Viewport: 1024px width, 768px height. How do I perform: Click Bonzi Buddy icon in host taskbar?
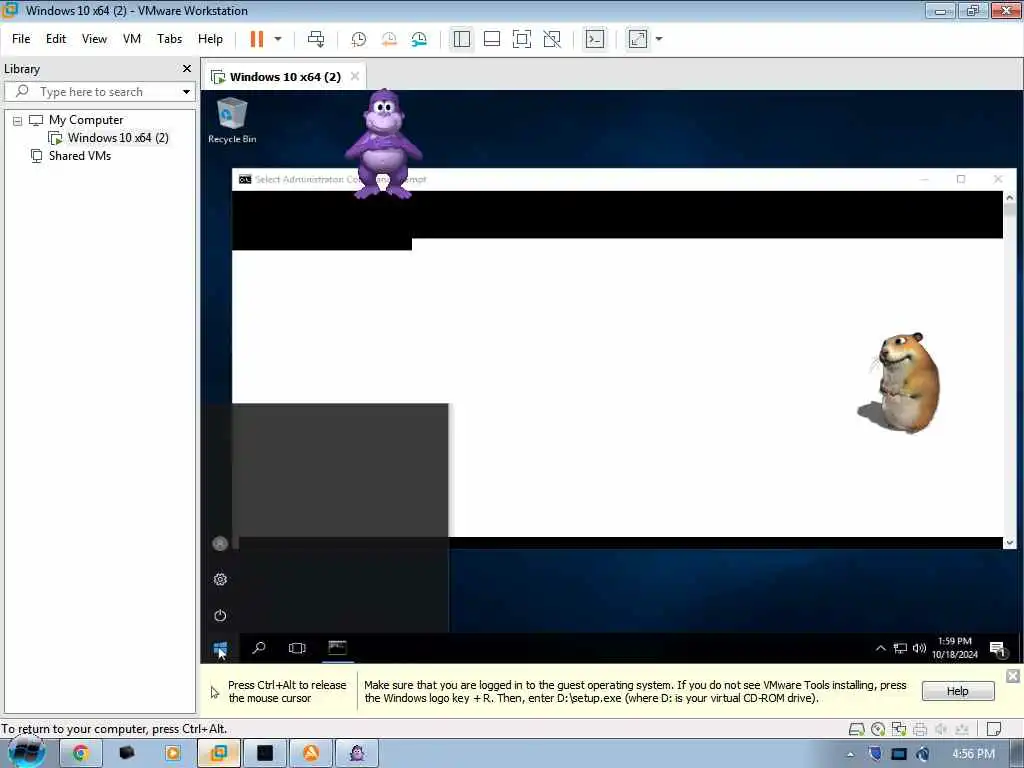(x=357, y=753)
